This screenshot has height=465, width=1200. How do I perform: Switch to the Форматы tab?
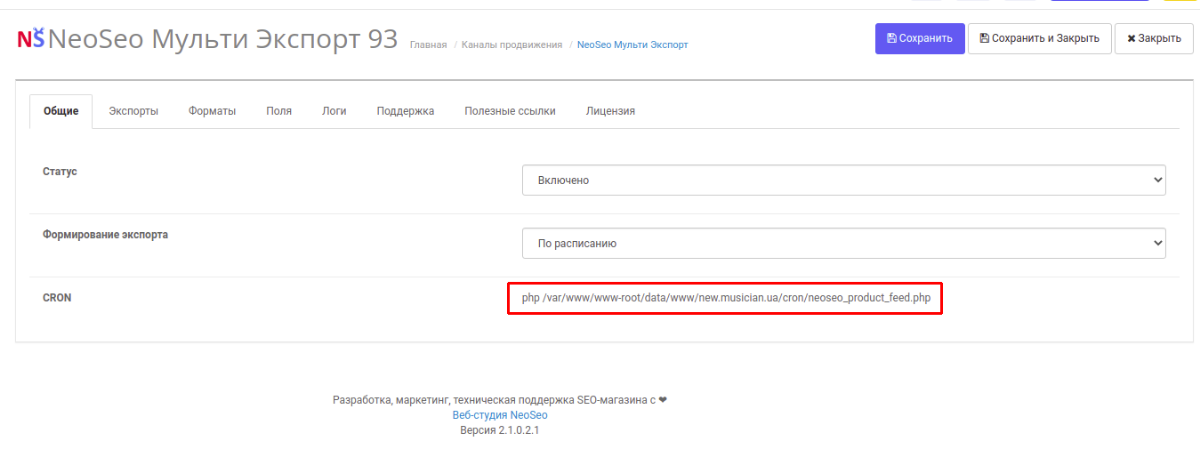click(x=212, y=111)
